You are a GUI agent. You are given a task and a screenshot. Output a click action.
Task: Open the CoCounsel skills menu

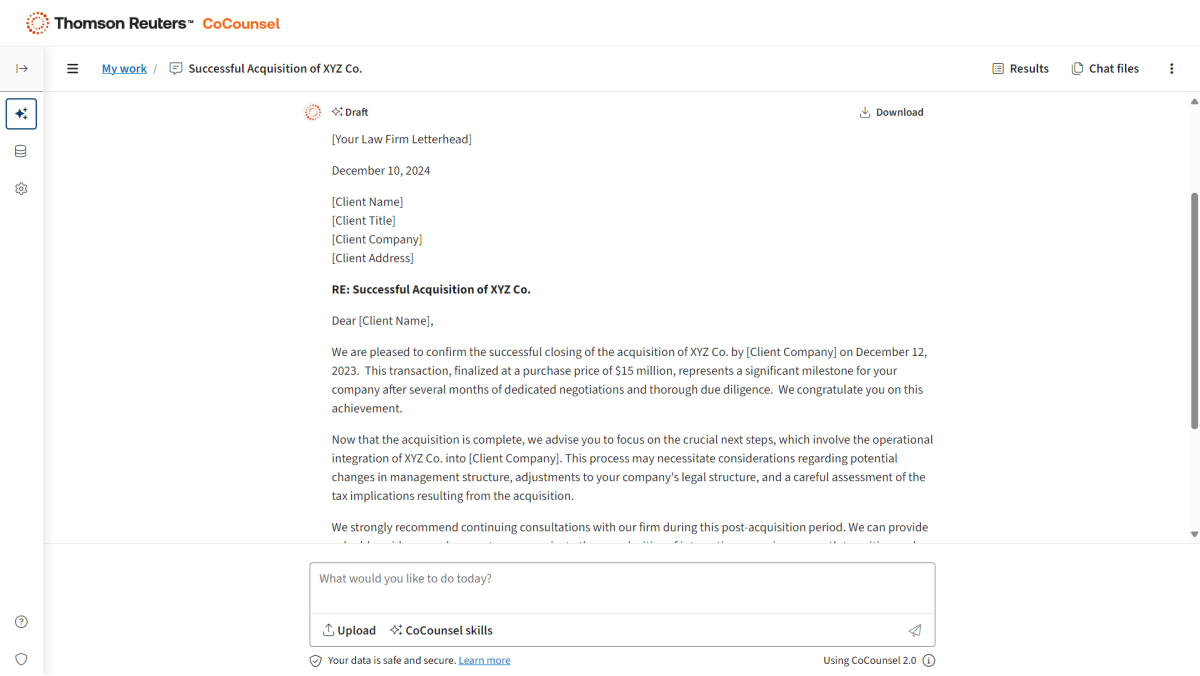441,630
